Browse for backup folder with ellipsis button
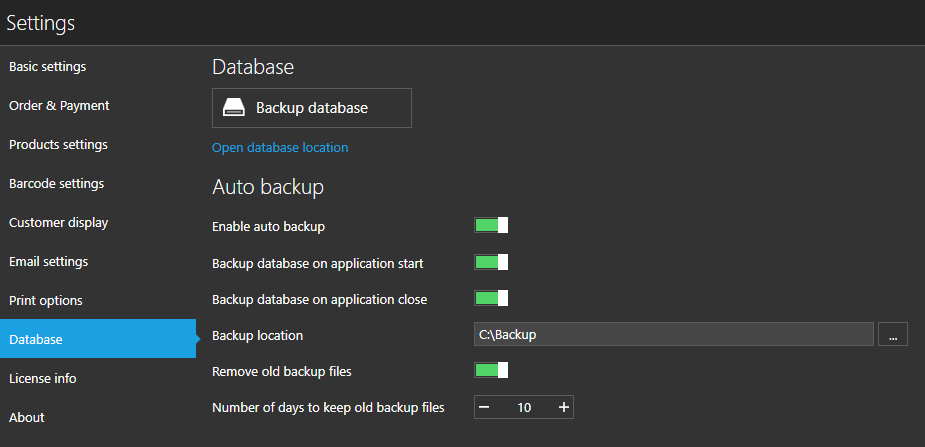The width and height of the screenshot is (925, 447). pyautogui.click(x=892, y=335)
